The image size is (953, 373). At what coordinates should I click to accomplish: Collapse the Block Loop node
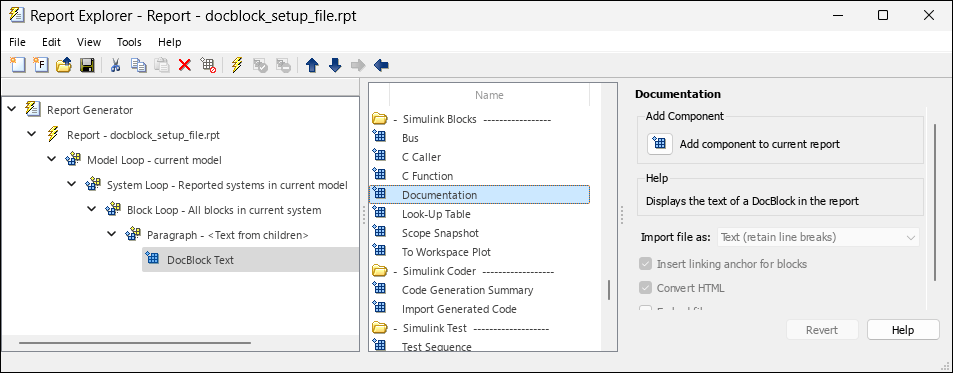92,210
